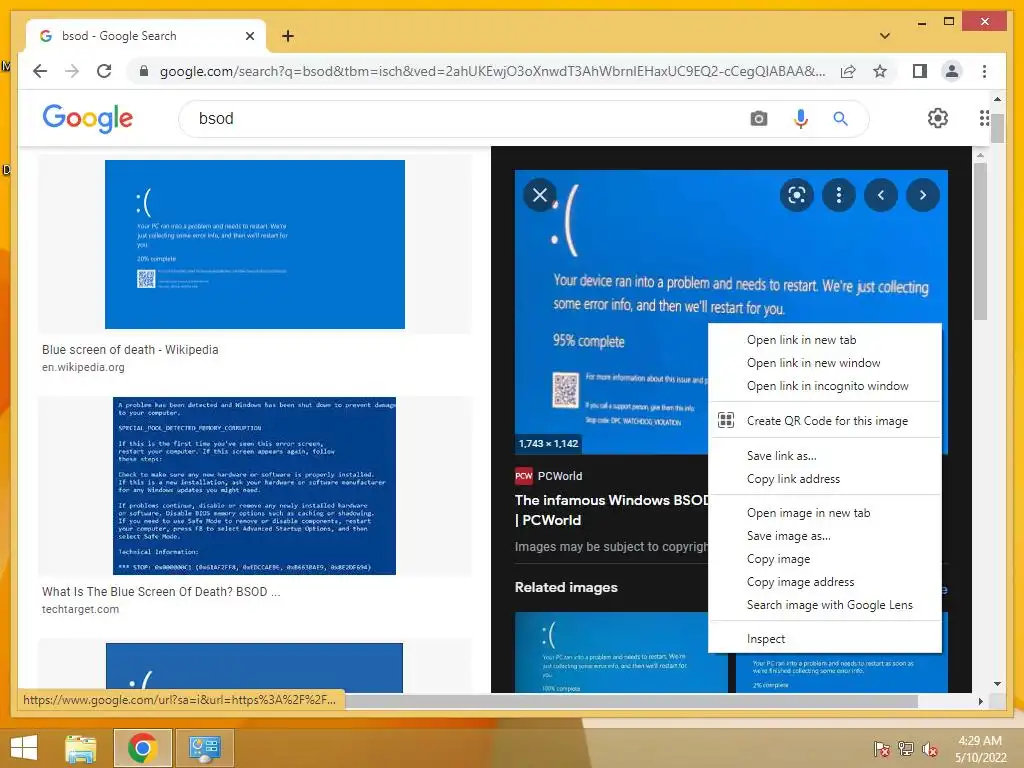Click Blue screen of death - Wikipedia link
This screenshot has width=1024, height=768.
click(x=130, y=349)
